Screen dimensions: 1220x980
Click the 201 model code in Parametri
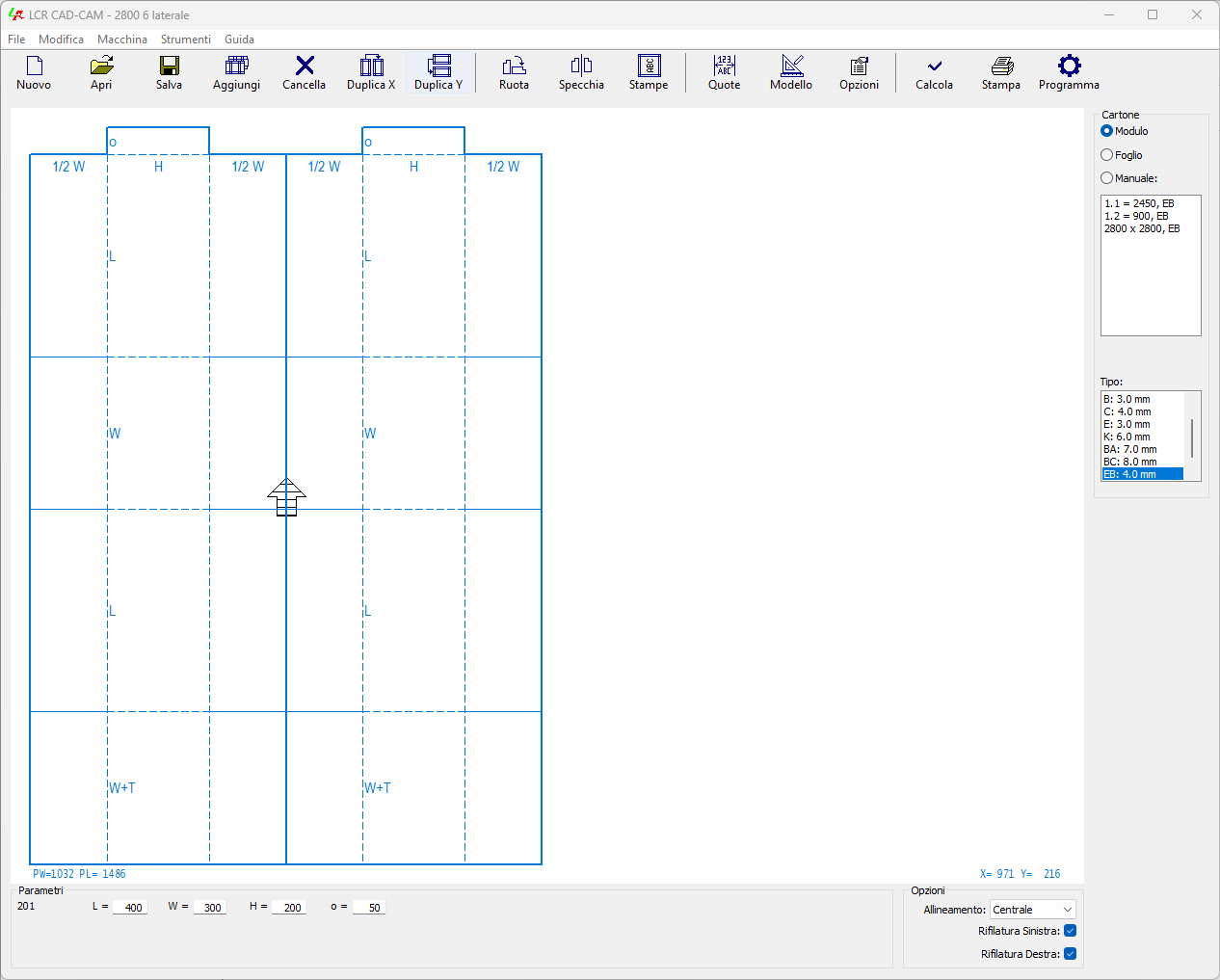tap(26, 906)
